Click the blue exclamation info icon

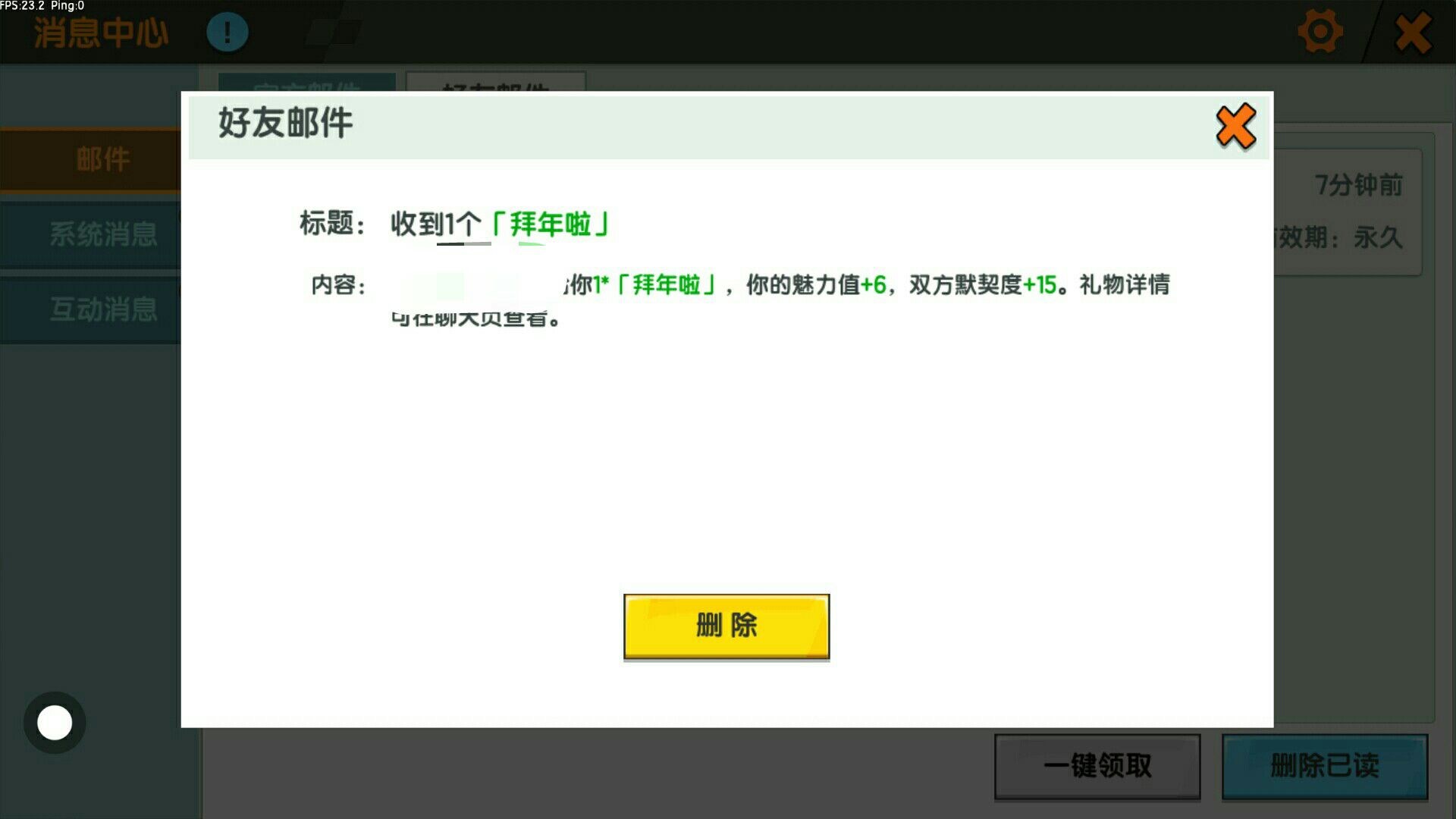point(227,33)
